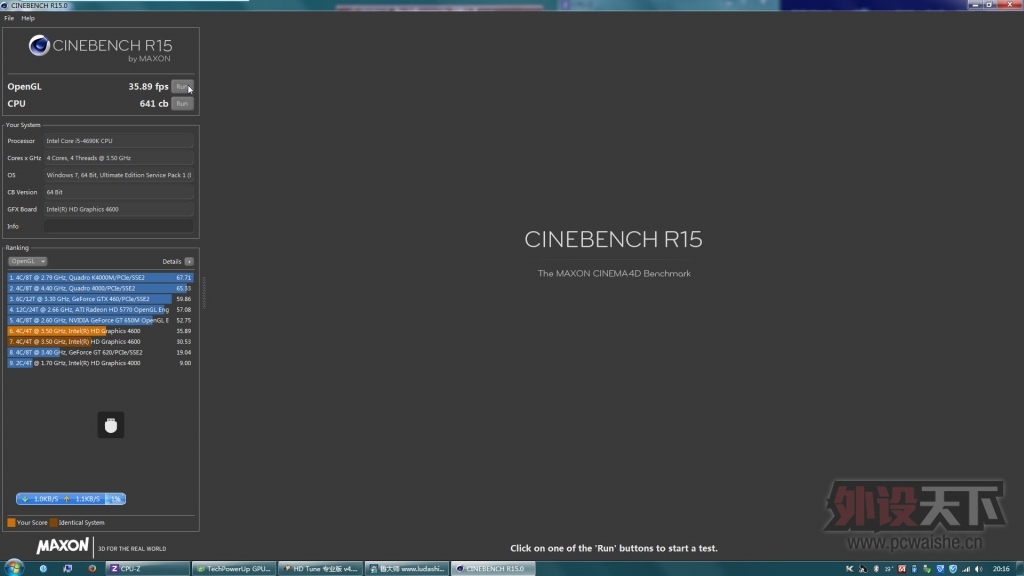Select ranking entry Quadro K4000M 67.71
Screen dimensions: 1024x576
[x=100, y=278]
